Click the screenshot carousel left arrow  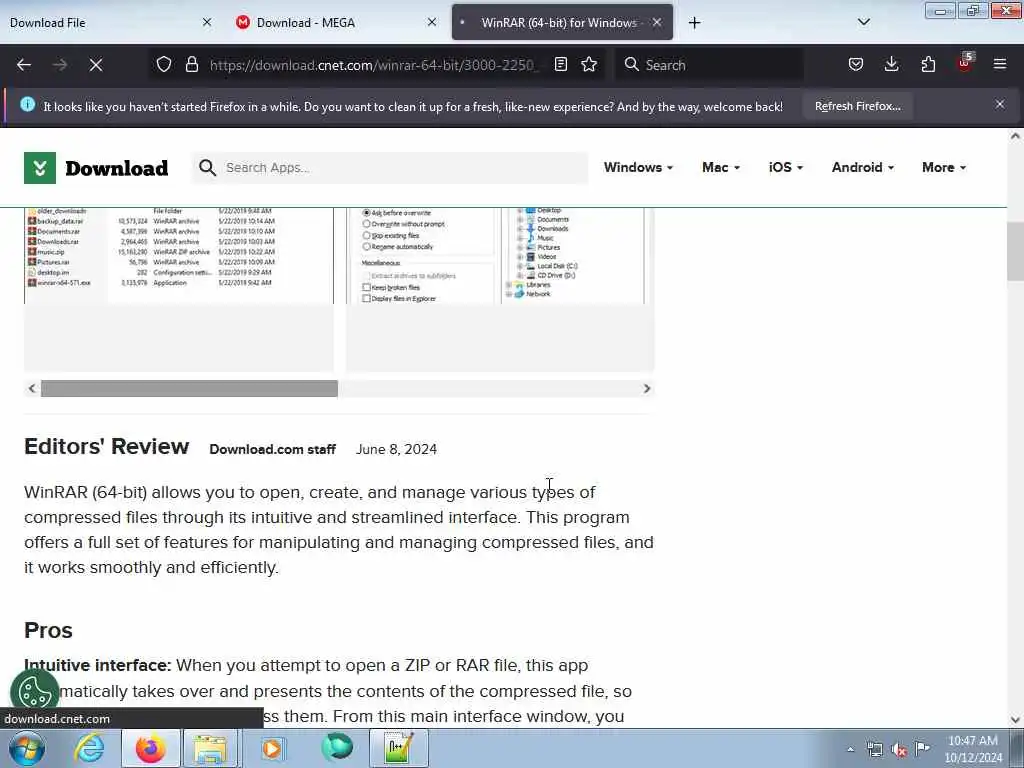tap(32, 389)
